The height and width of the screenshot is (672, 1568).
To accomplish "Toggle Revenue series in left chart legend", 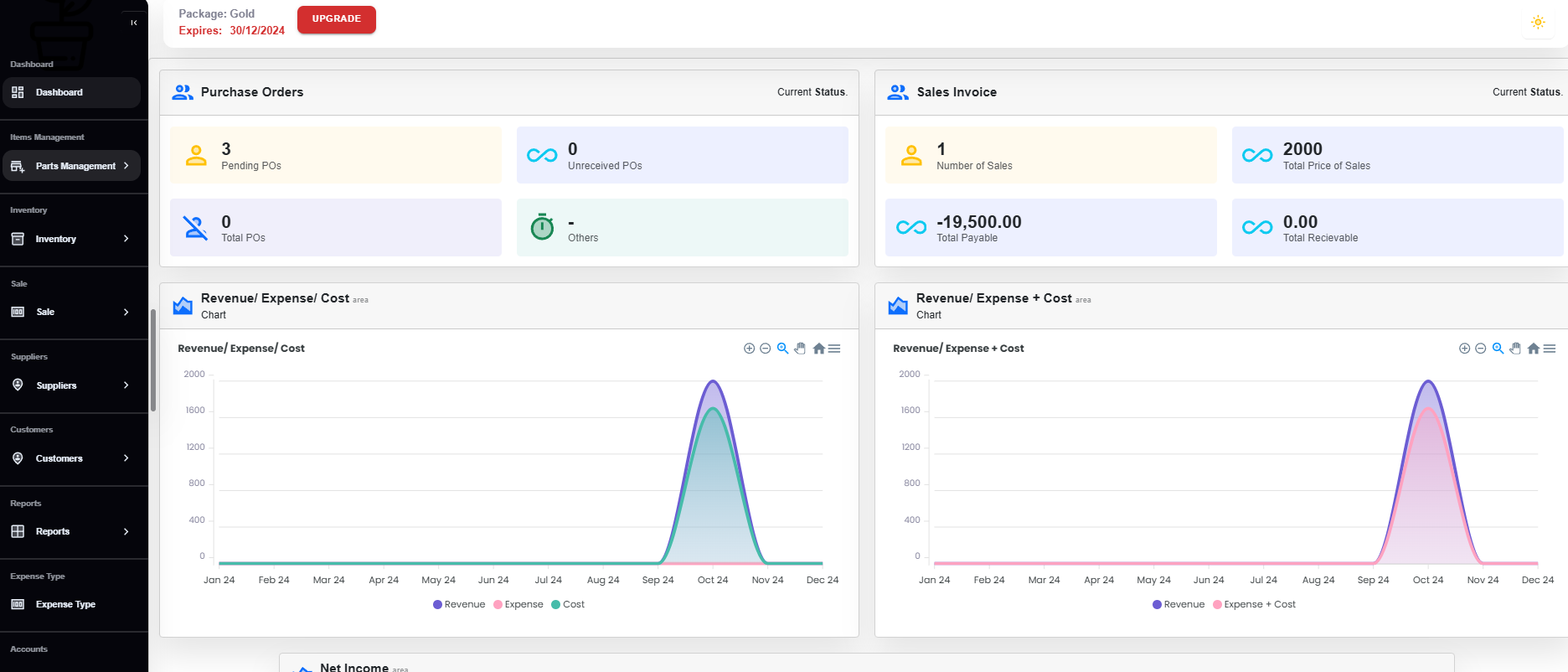I will 459,604.
